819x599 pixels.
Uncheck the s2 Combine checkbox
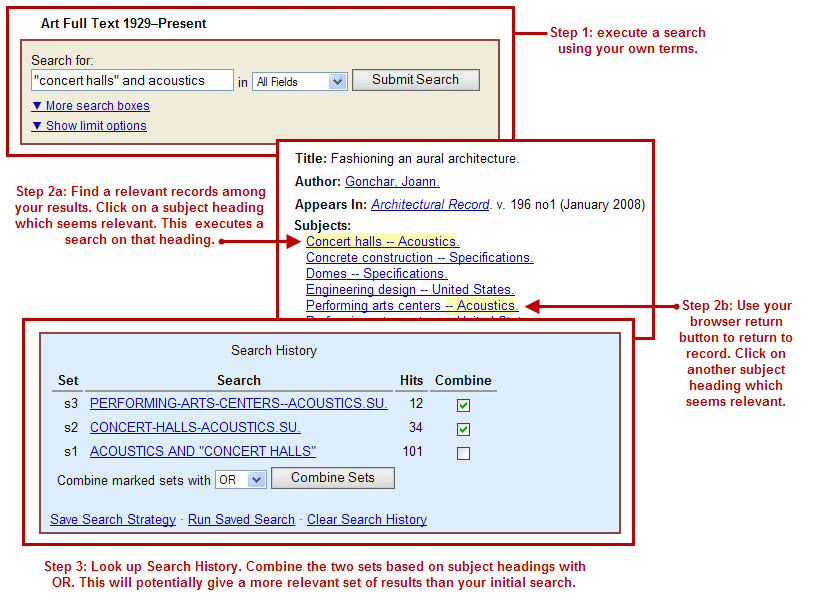pyautogui.click(x=463, y=429)
